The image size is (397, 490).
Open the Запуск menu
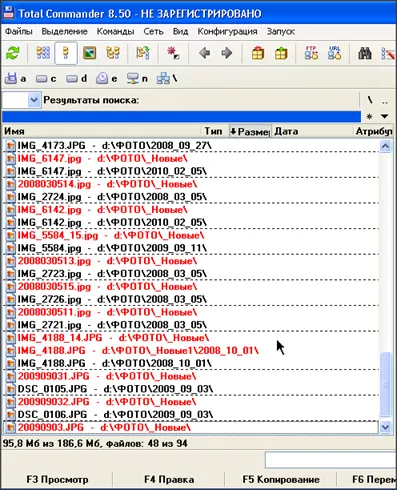point(280,32)
